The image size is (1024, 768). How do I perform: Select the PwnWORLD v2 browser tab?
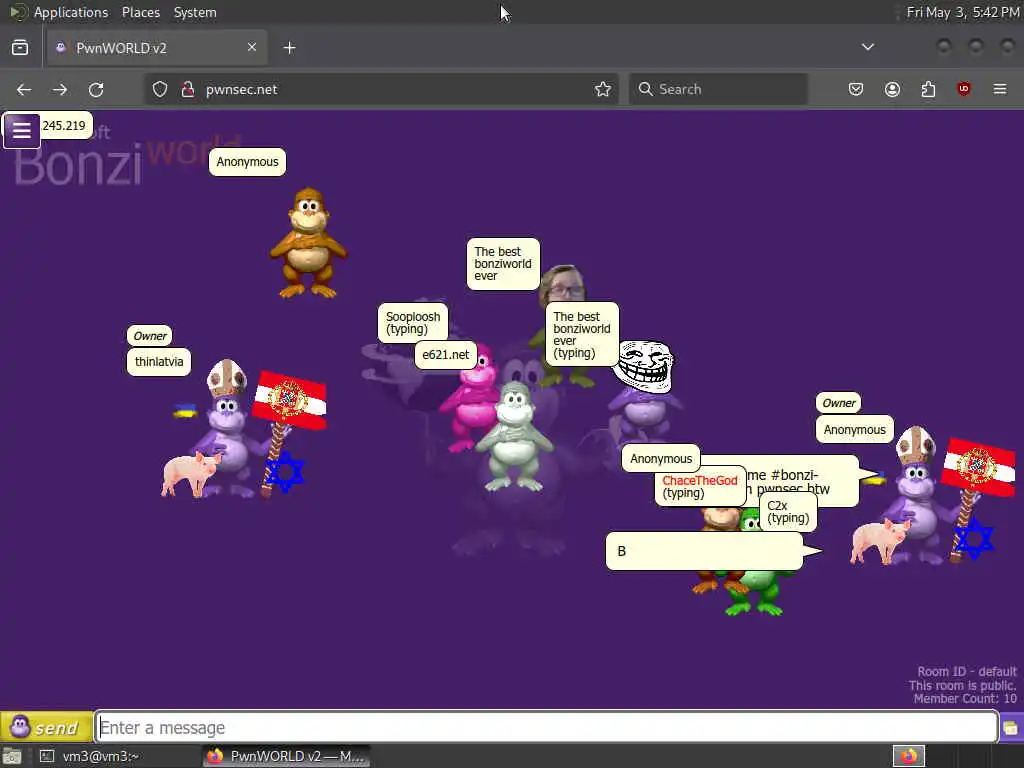pyautogui.click(x=157, y=48)
